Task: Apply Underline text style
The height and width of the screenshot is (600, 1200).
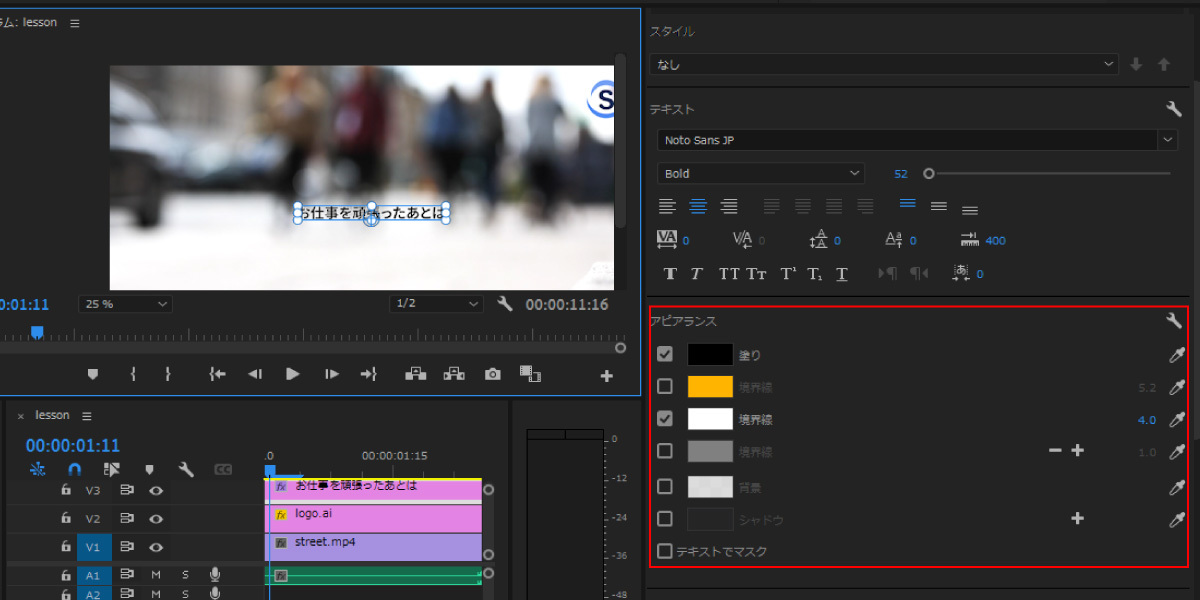Action: coord(842,273)
